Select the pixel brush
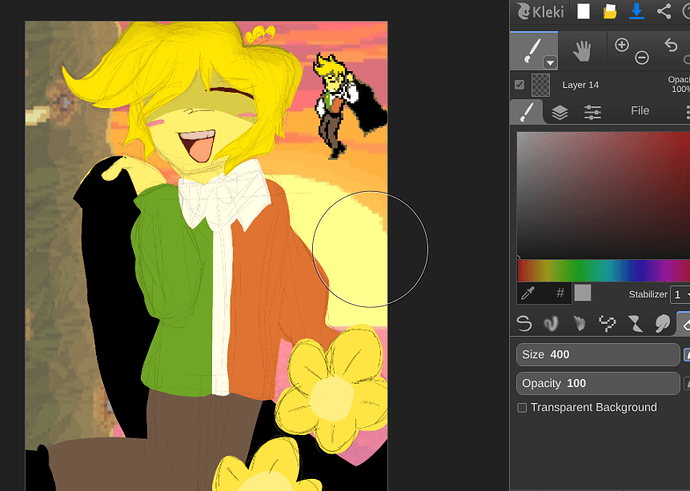Viewport: 690px width, 491px height. pos(607,323)
